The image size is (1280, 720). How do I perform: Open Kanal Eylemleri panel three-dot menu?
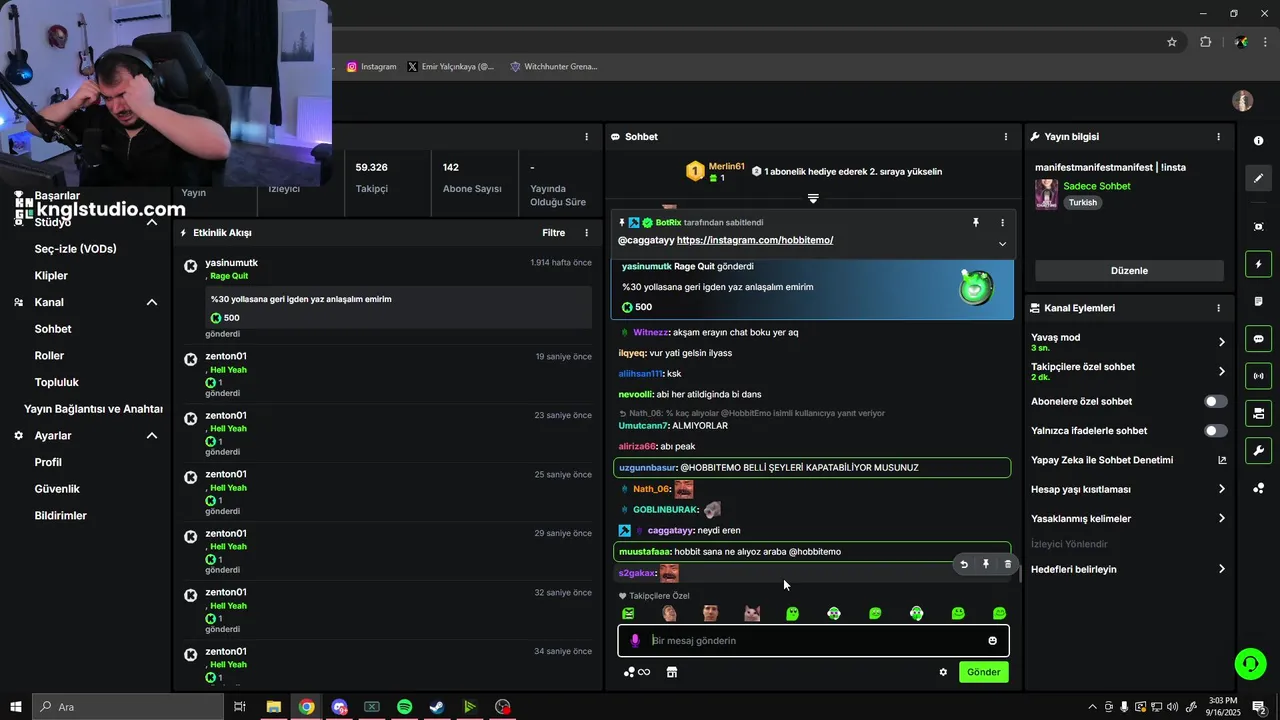coord(1218,308)
